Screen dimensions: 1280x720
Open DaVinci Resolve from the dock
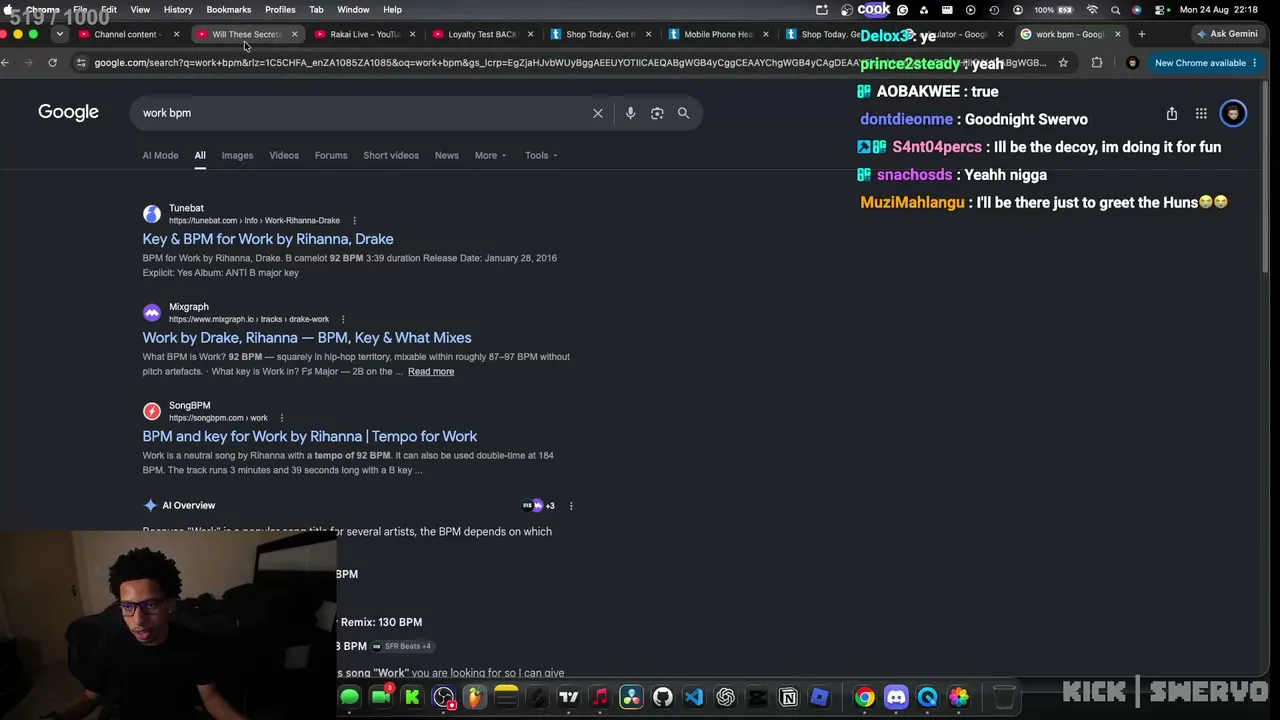click(x=631, y=697)
